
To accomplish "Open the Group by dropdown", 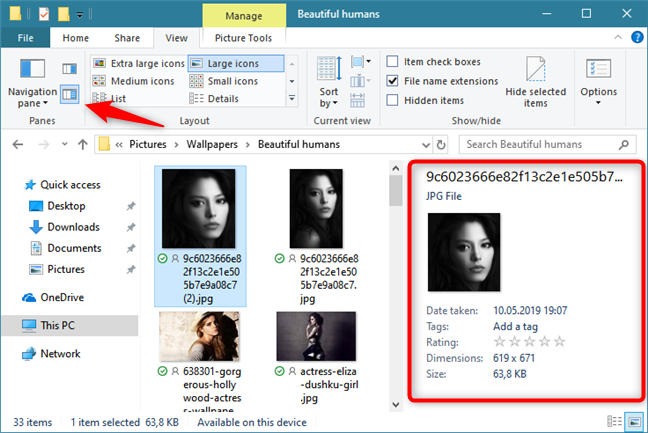I will coord(361,62).
